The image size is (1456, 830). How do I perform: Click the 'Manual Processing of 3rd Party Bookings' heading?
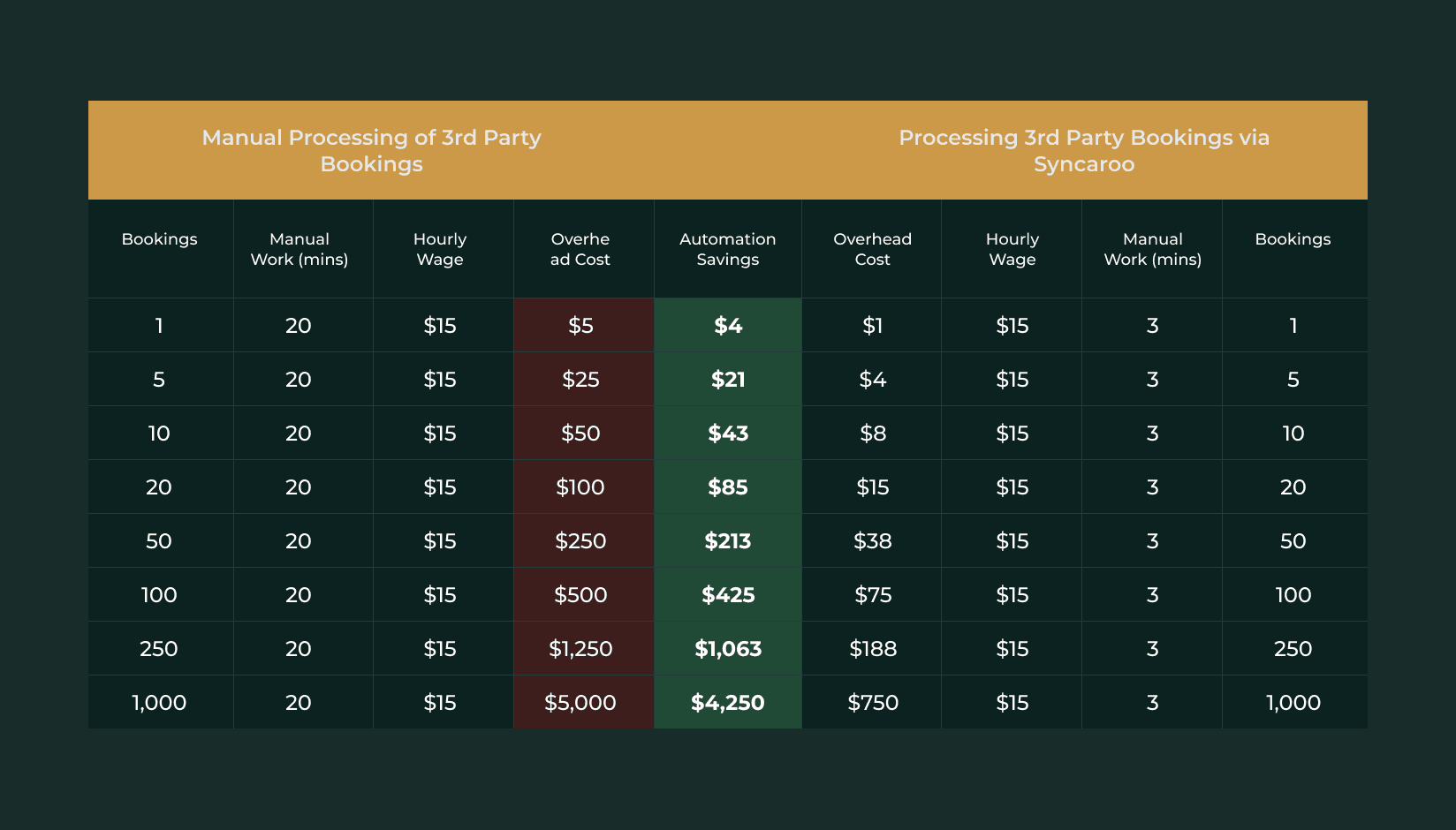pos(371,150)
